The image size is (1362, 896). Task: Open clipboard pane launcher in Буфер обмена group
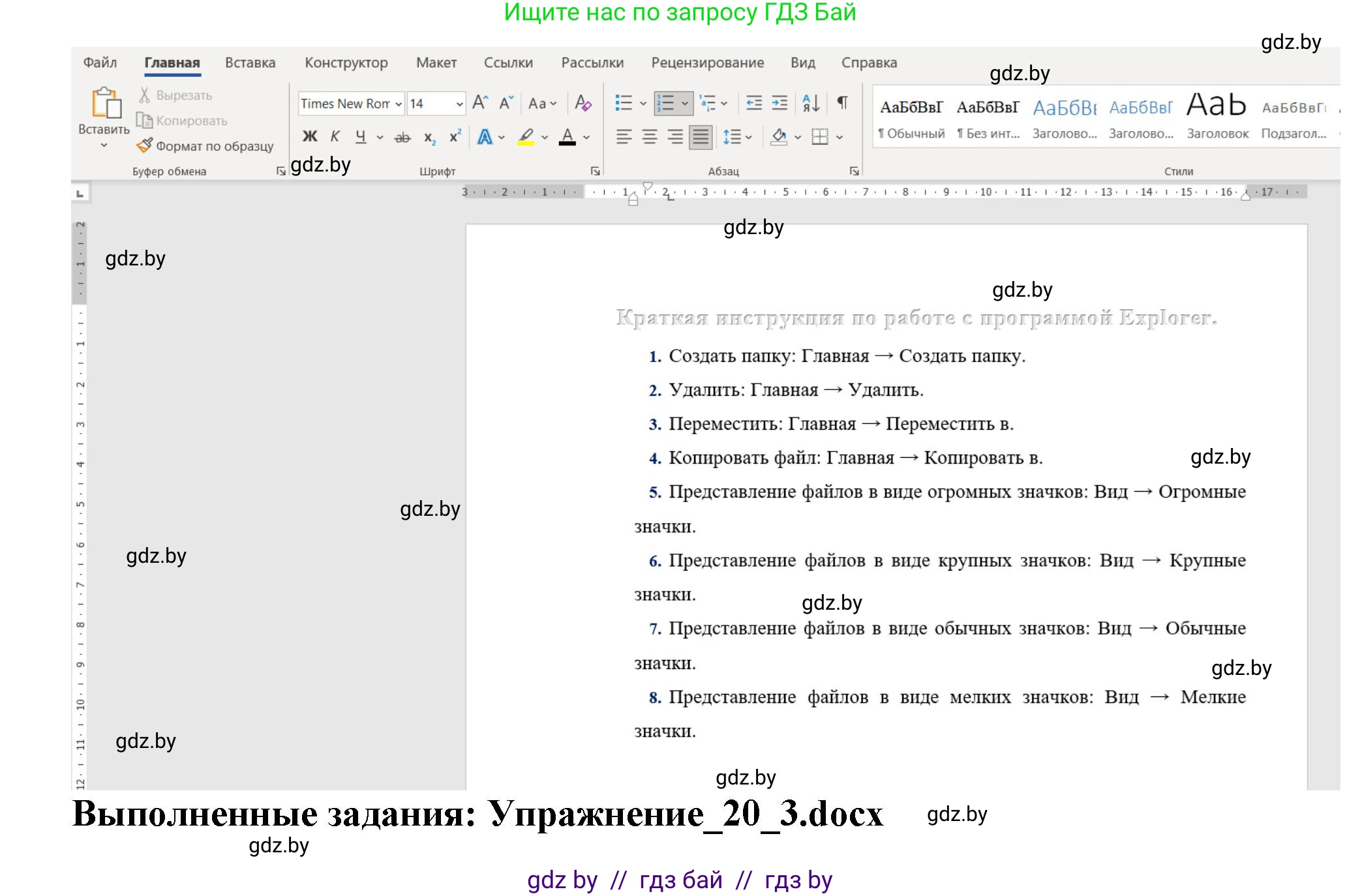point(280,171)
